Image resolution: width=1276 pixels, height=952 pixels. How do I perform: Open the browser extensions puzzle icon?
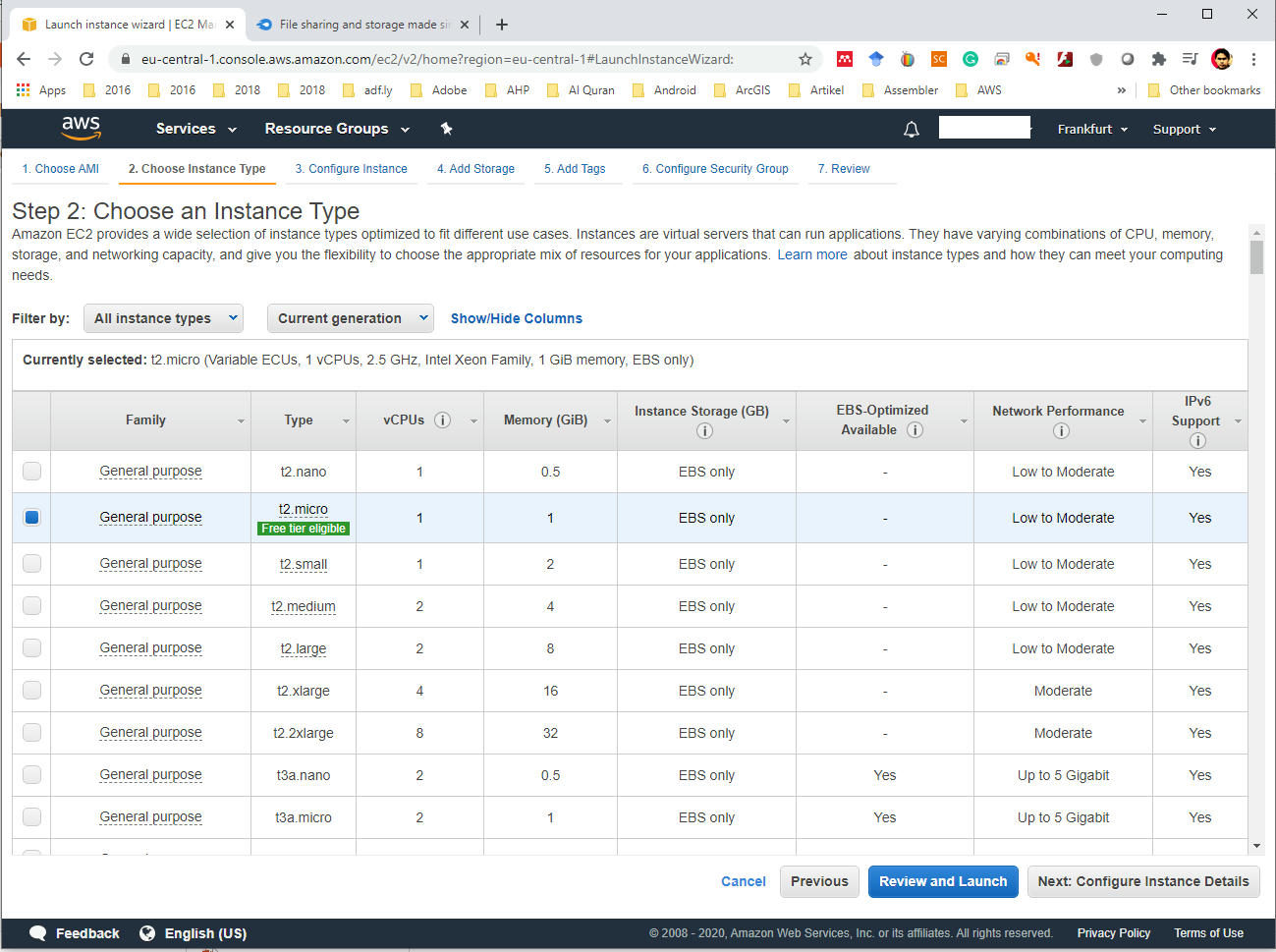click(1159, 59)
